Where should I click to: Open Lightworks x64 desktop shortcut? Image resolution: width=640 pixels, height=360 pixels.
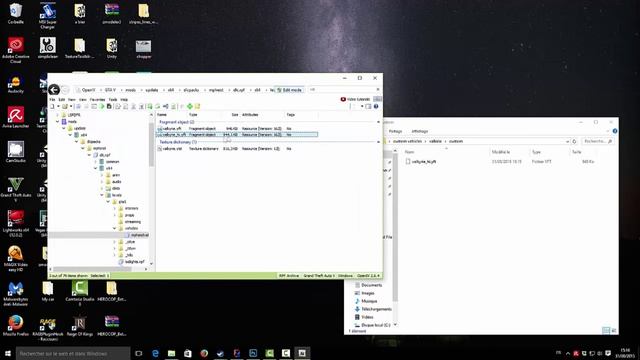click(x=16, y=223)
